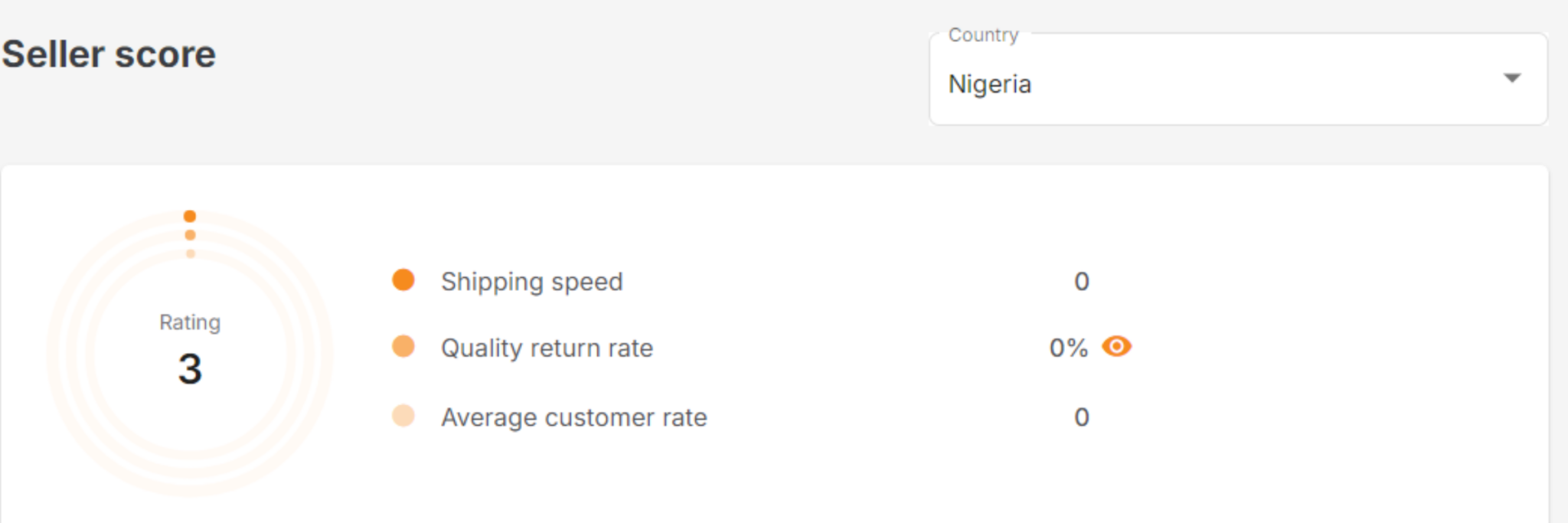Select the Seller score heading
The image size is (1568, 523).
pyautogui.click(x=108, y=54)
